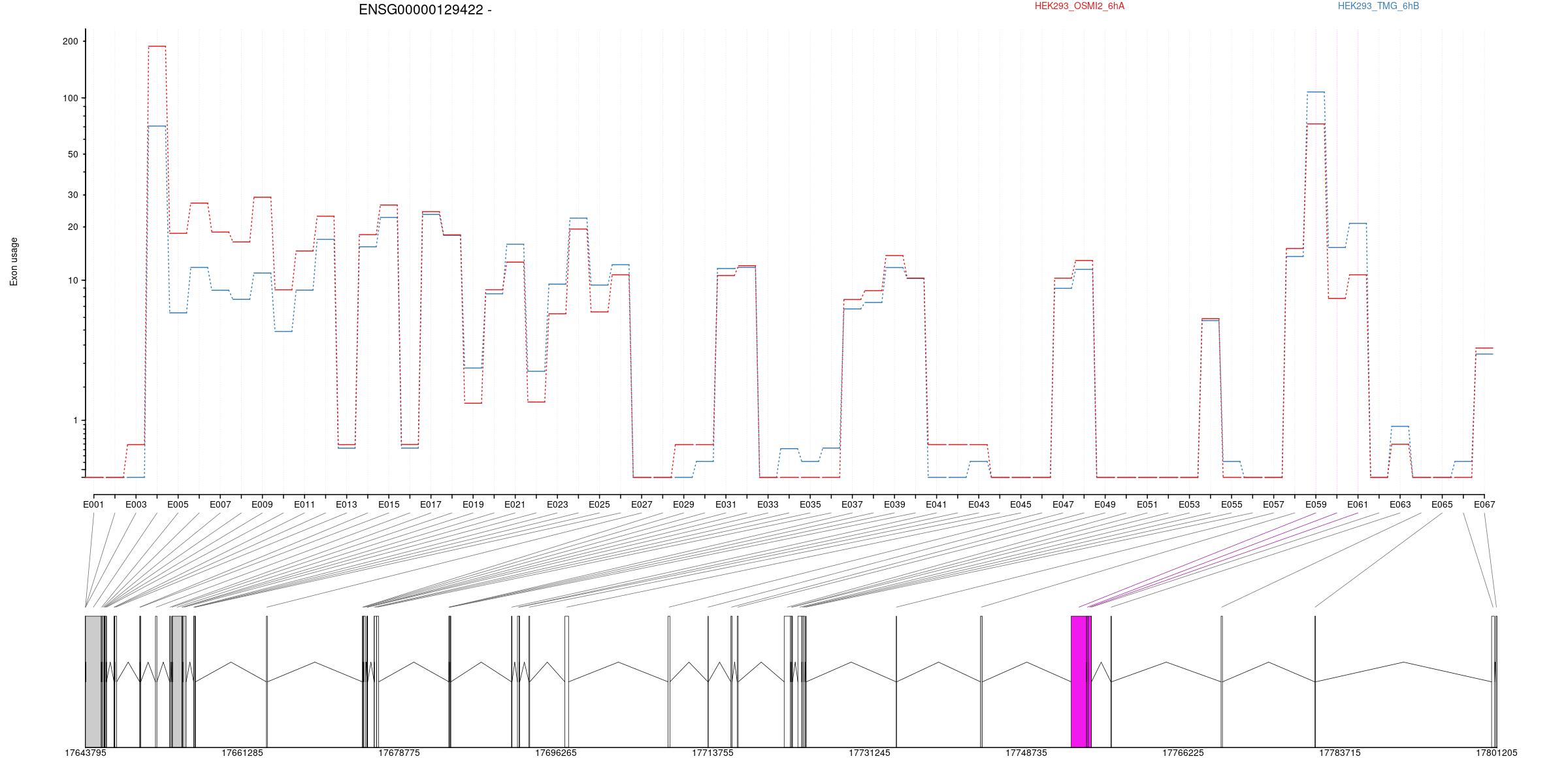Click genomic coordinate 17661285

point(242,753)
